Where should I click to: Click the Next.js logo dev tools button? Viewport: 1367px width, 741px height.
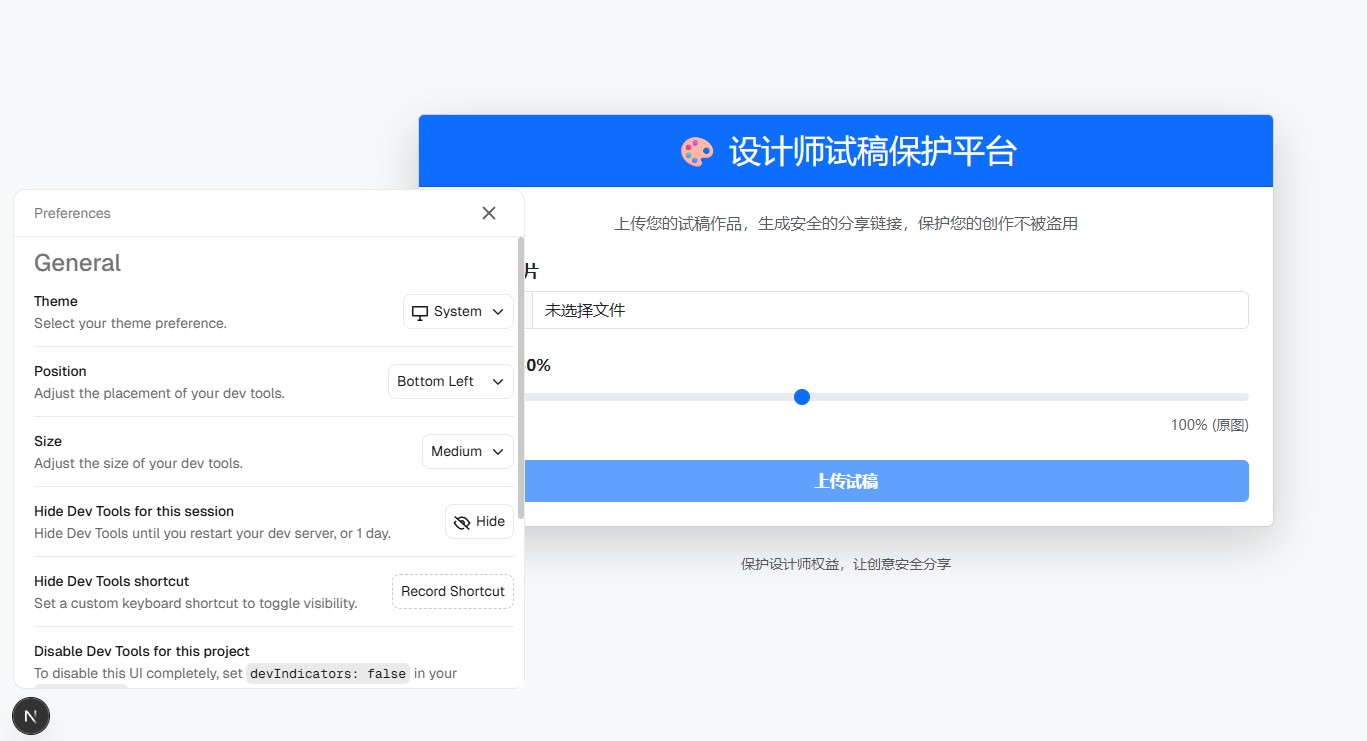coord(31,716)
